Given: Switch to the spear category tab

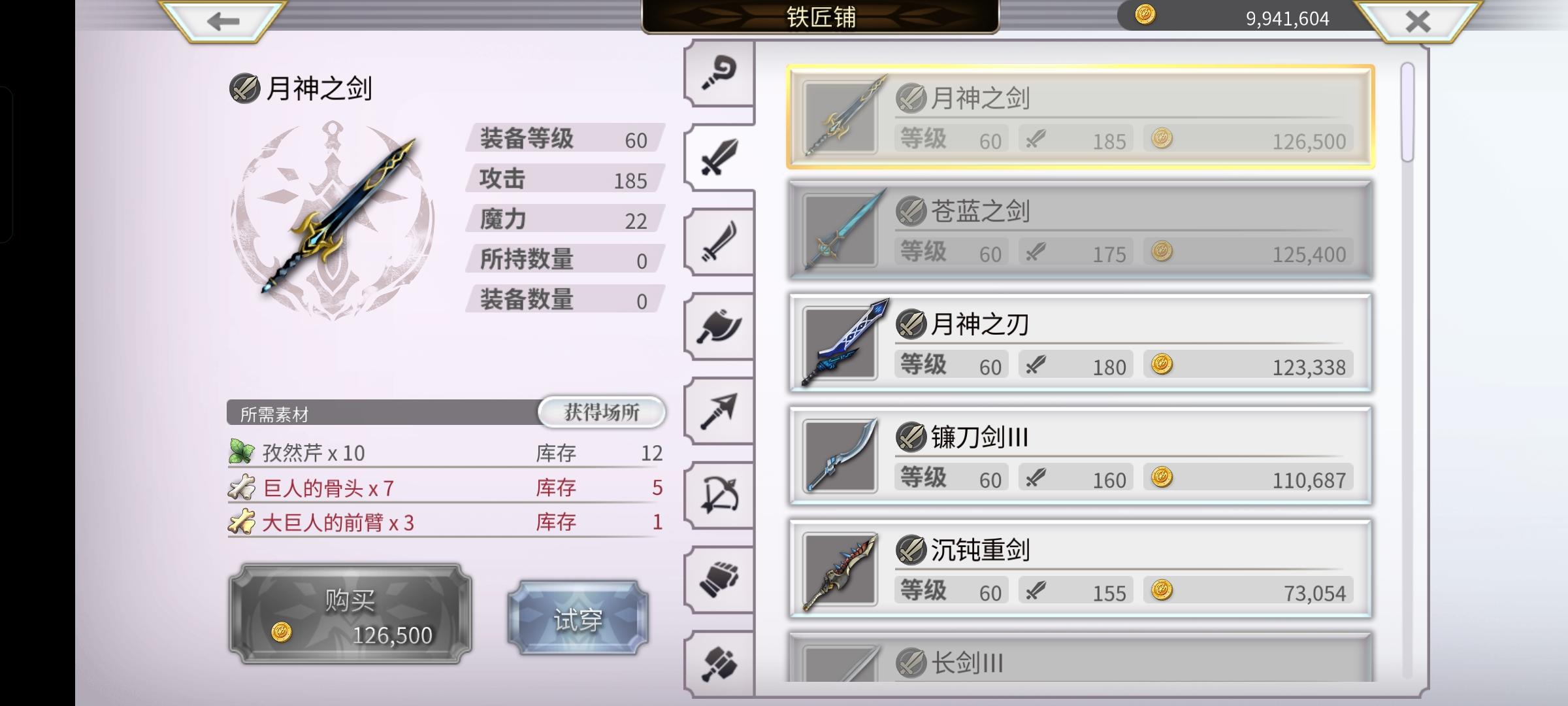Looking at the screenshot, I should coord(719,411).
